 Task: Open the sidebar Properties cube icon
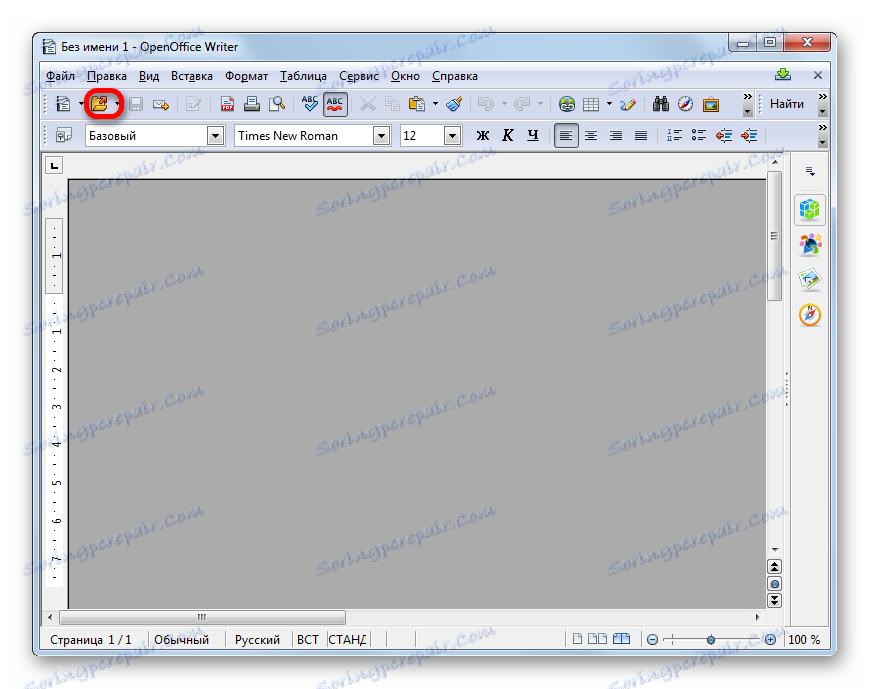(x=810, y=209)
